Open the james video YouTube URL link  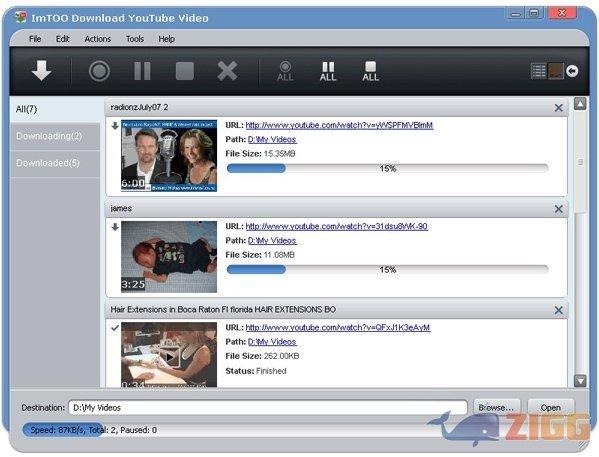[337, 227]
